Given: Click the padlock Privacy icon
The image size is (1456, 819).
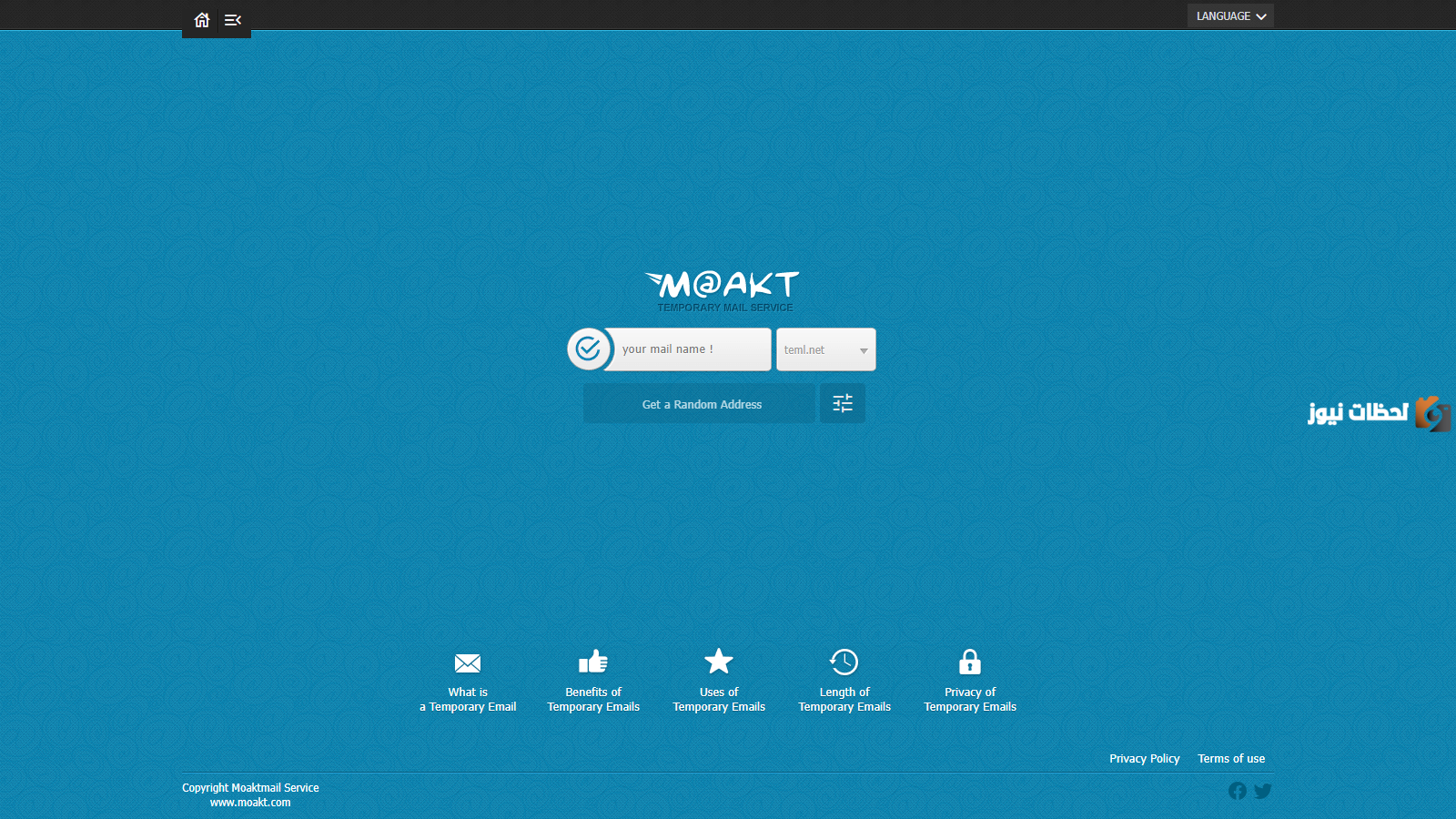Looking at the screenshot, I should [x=970, y=662].
